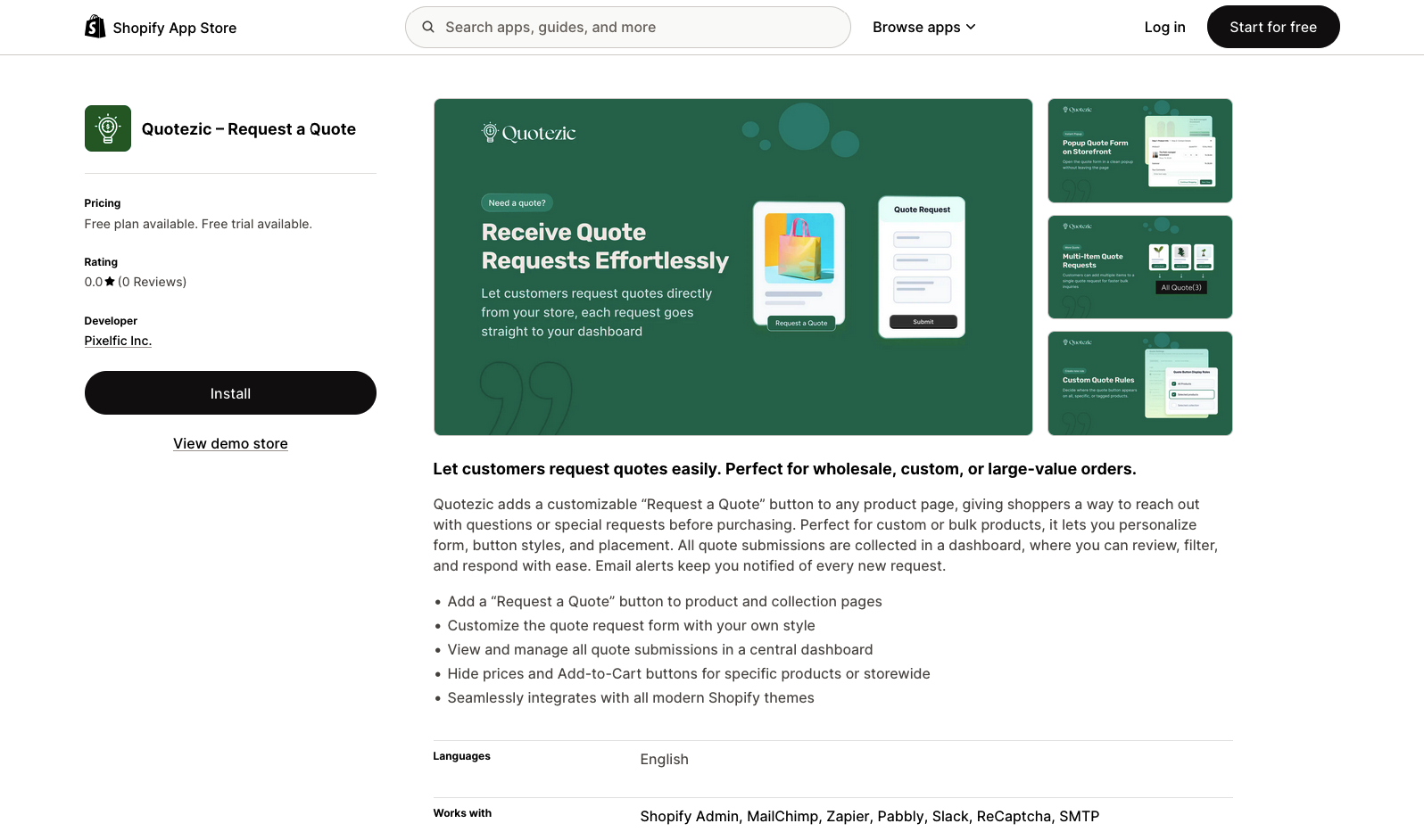This screenshot has height=840, width=1424.
Task: Open the Browse apps menu
Action: [x=916, y=27]
